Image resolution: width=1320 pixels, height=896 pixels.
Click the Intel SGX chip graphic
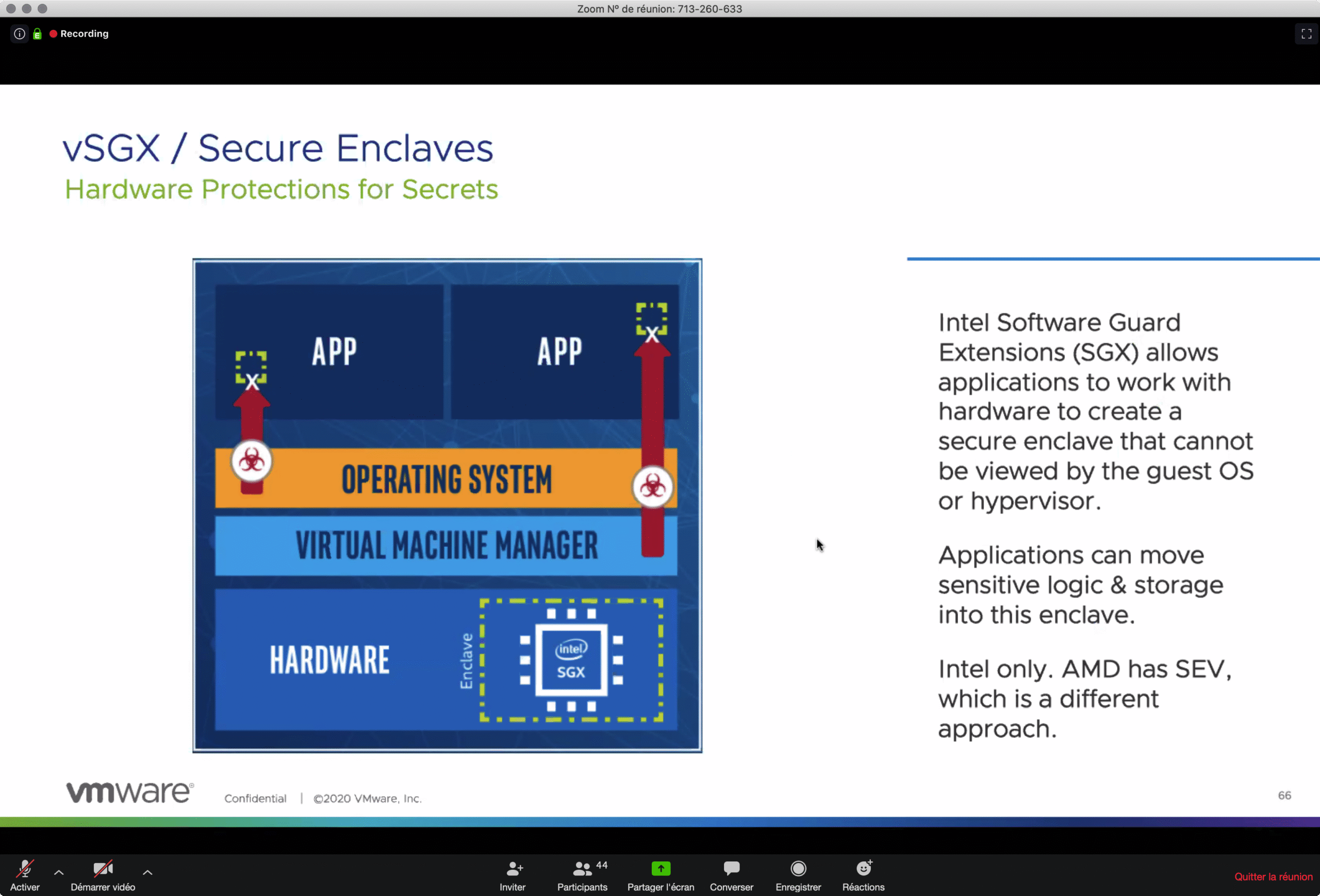point(571,660)
